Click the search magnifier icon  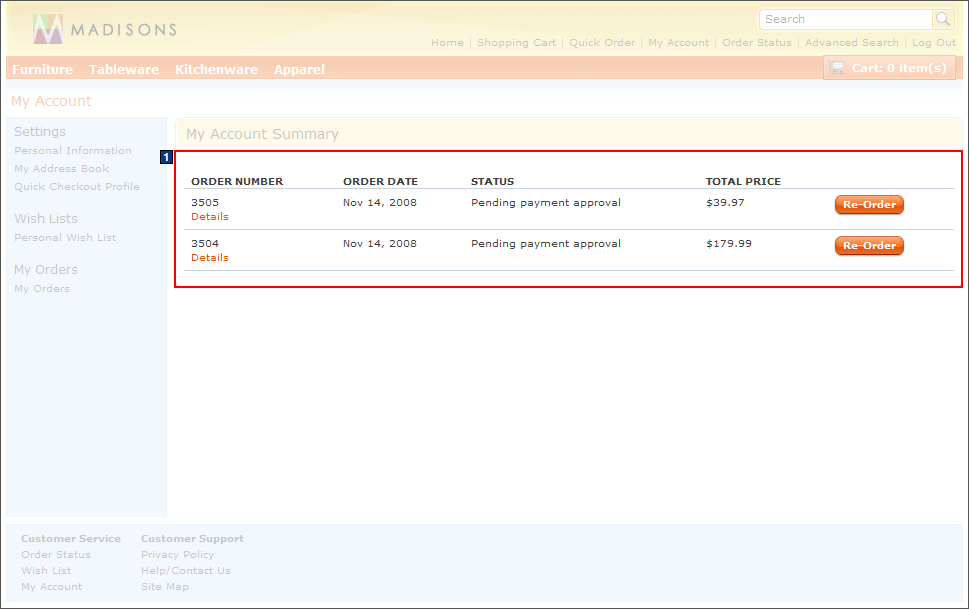[x=943, y=19]
